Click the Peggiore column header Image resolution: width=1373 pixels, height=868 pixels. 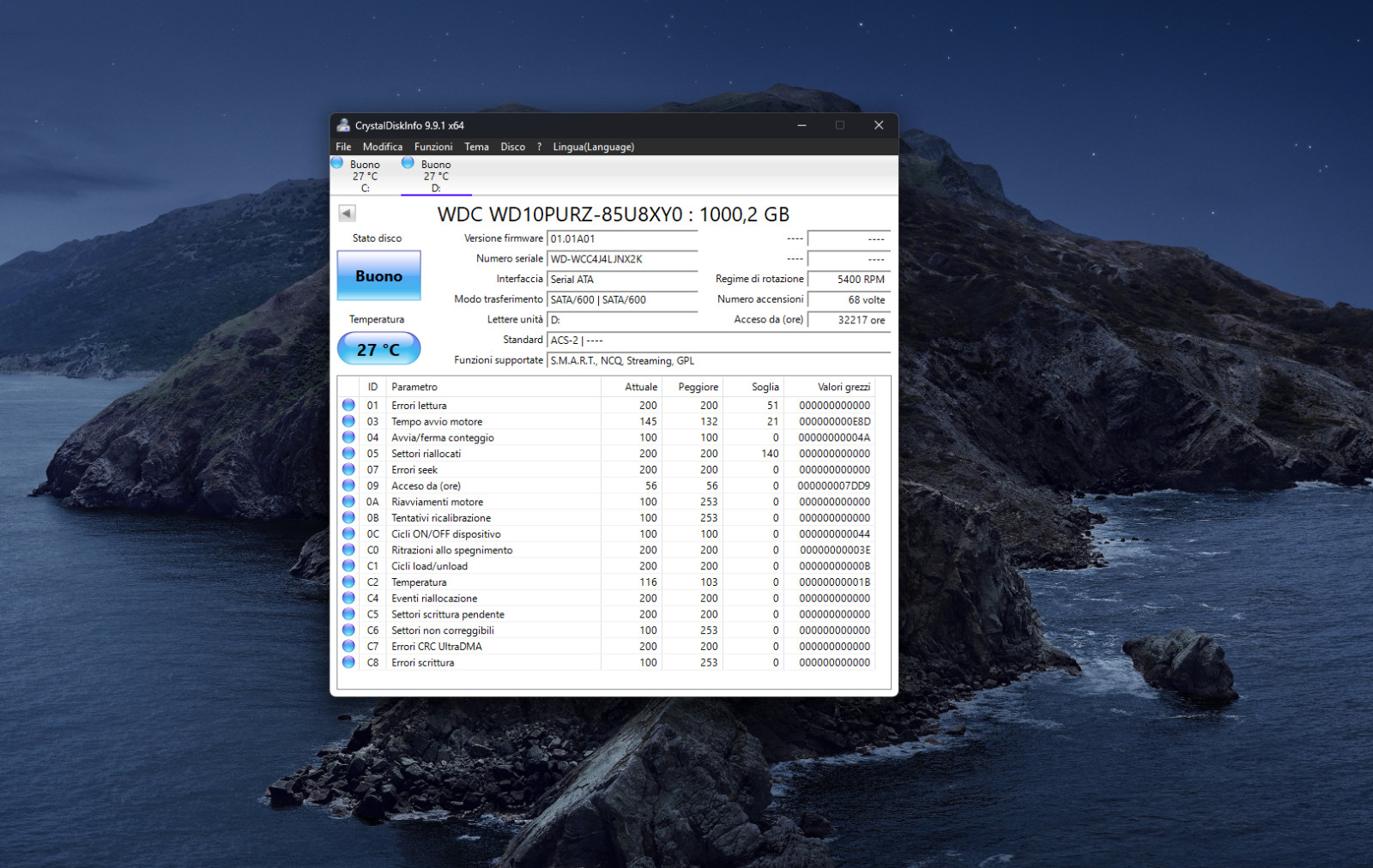(x=692, y=387)
